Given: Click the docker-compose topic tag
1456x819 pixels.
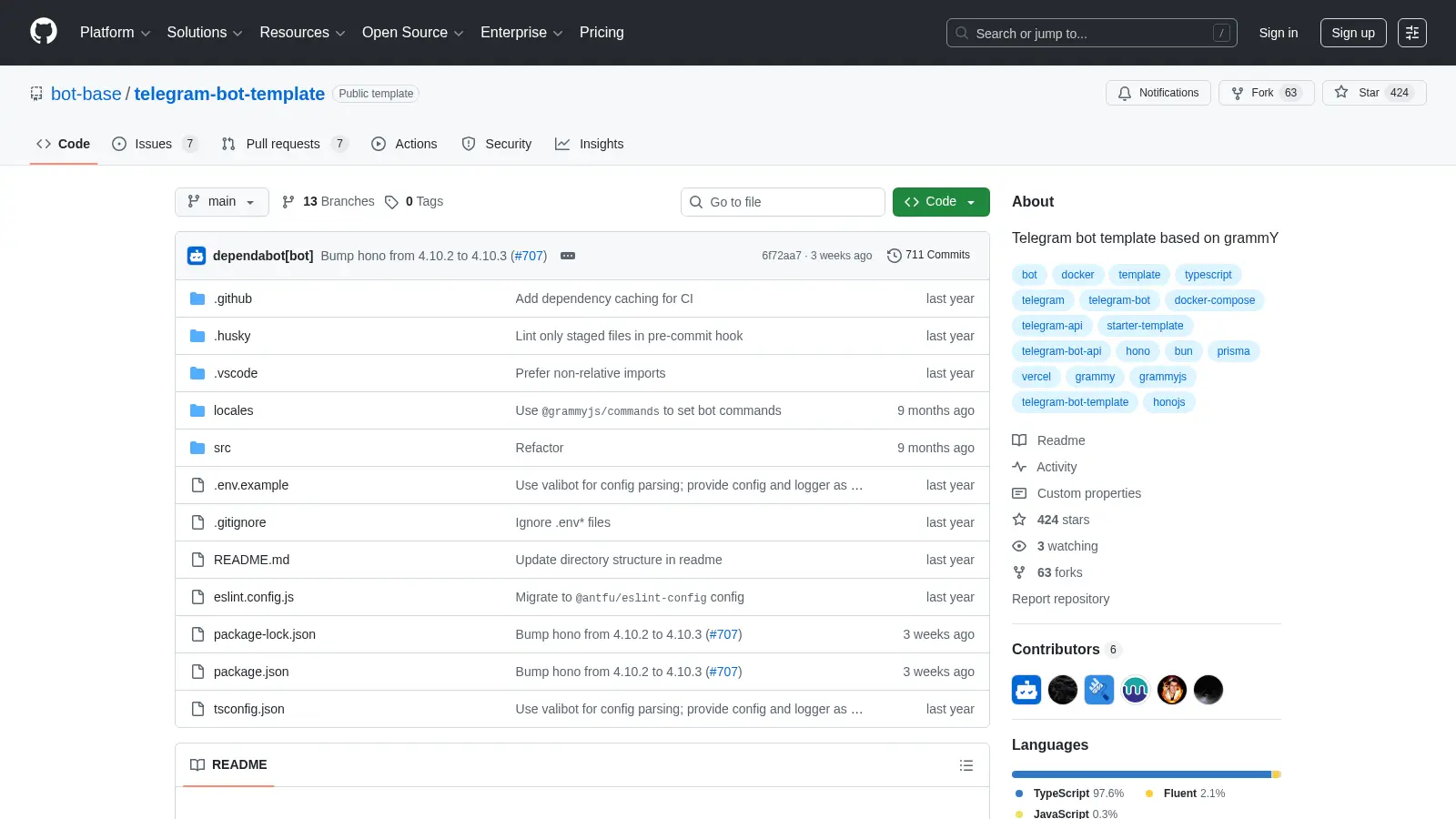Looking at the screenshot, I should click(x=1215, y=300).
